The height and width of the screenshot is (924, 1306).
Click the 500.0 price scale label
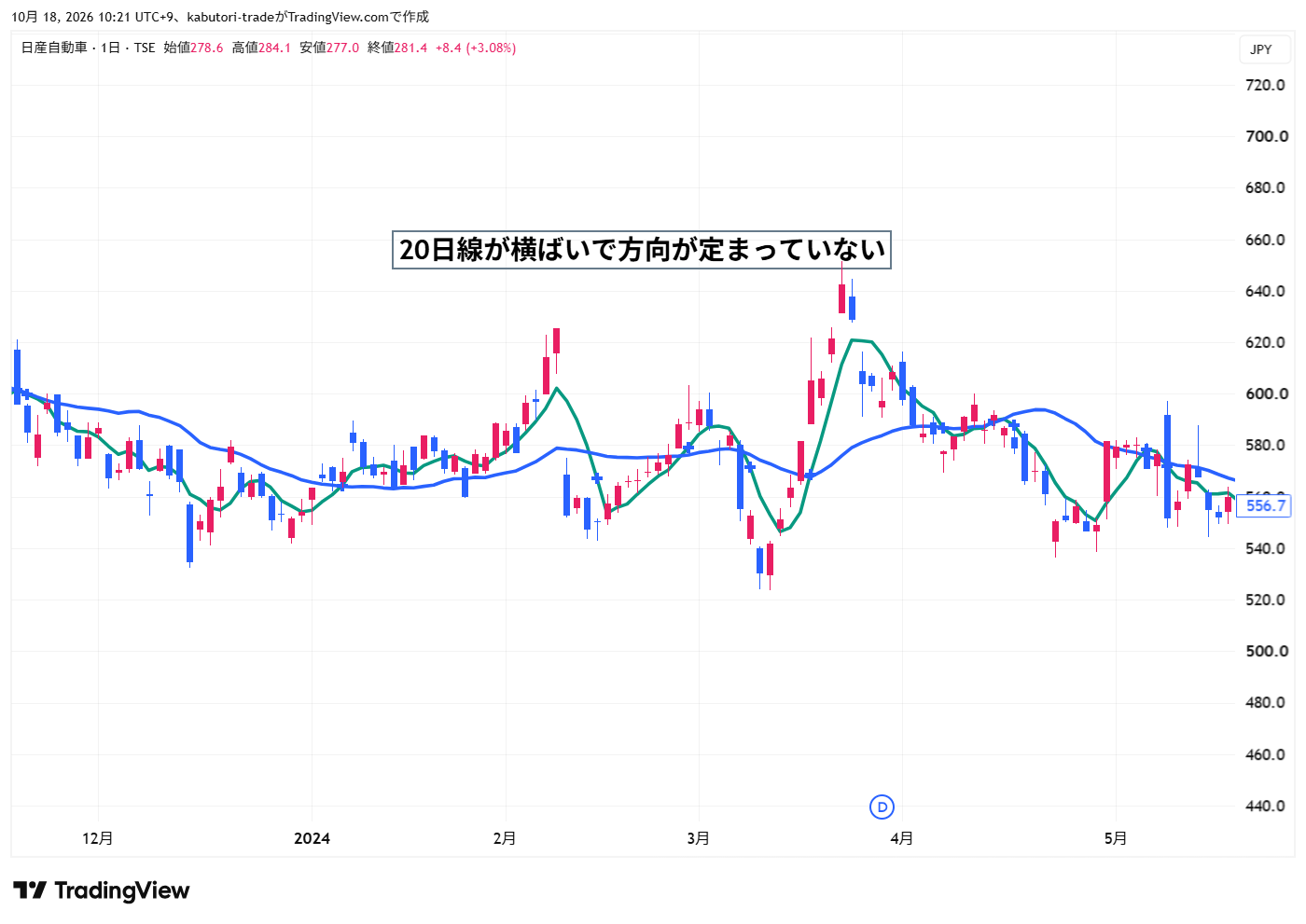1266,651
